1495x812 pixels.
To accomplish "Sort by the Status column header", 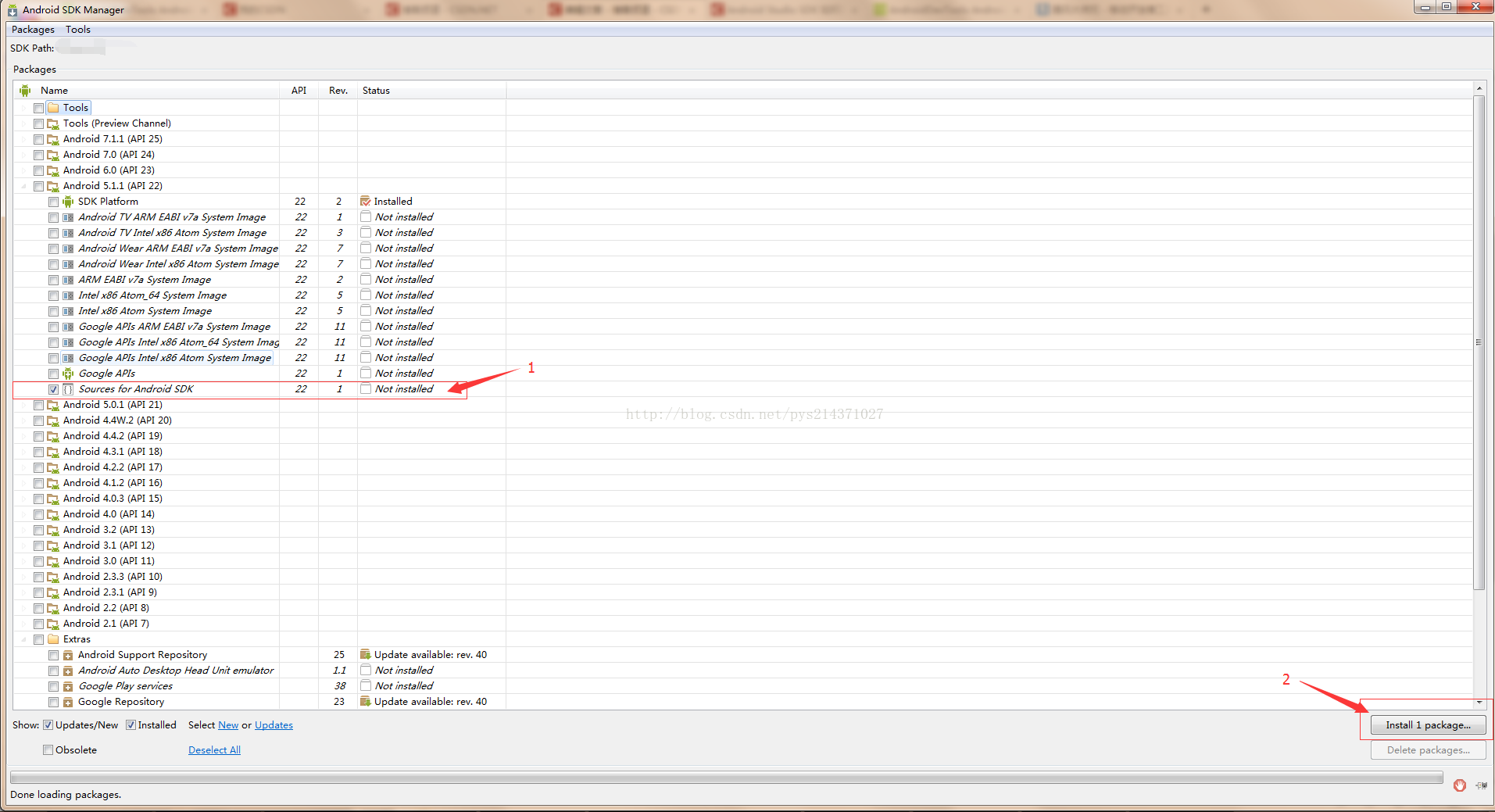I will 431,90.
